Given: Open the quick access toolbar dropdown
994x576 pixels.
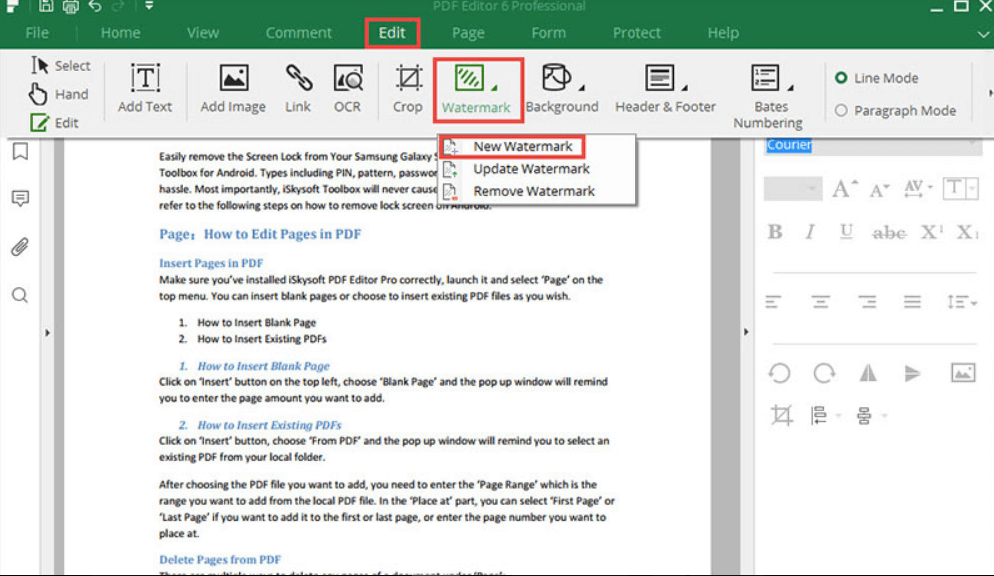Looking at the screenshot, I should point(149,6).
